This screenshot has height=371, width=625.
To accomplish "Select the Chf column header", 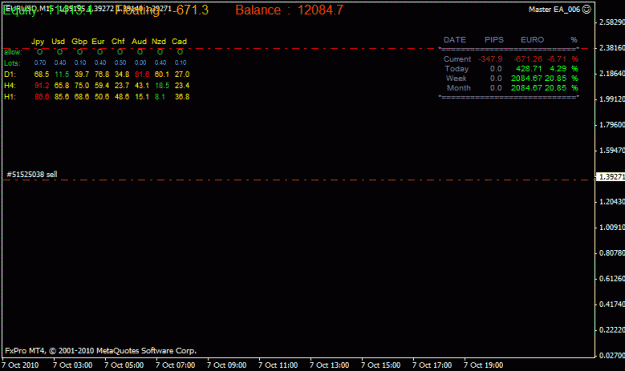I will (x=118, y=41).
